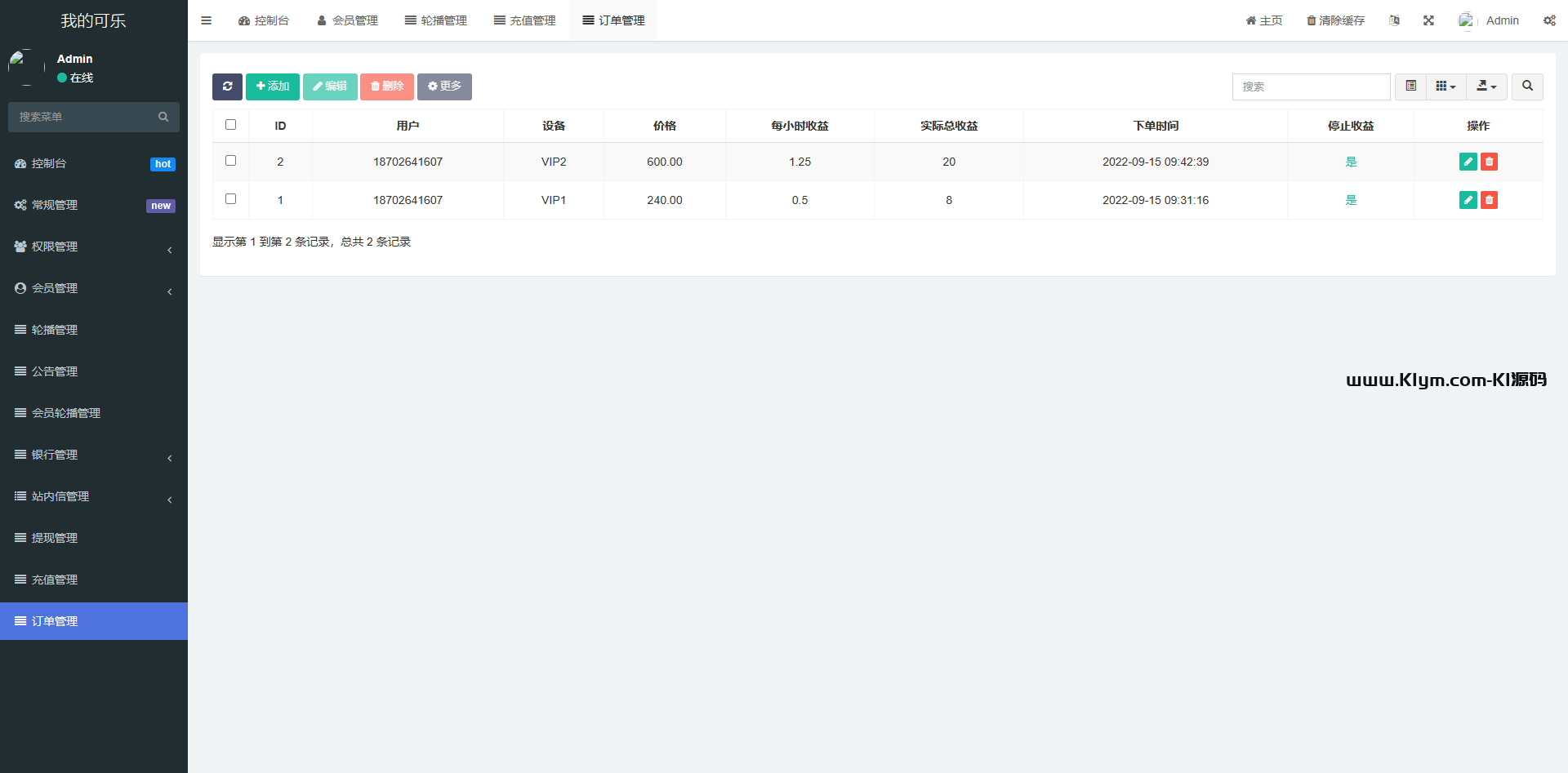
Task: Switch to the 轮播管理 tab
Action: click(436, 20)
